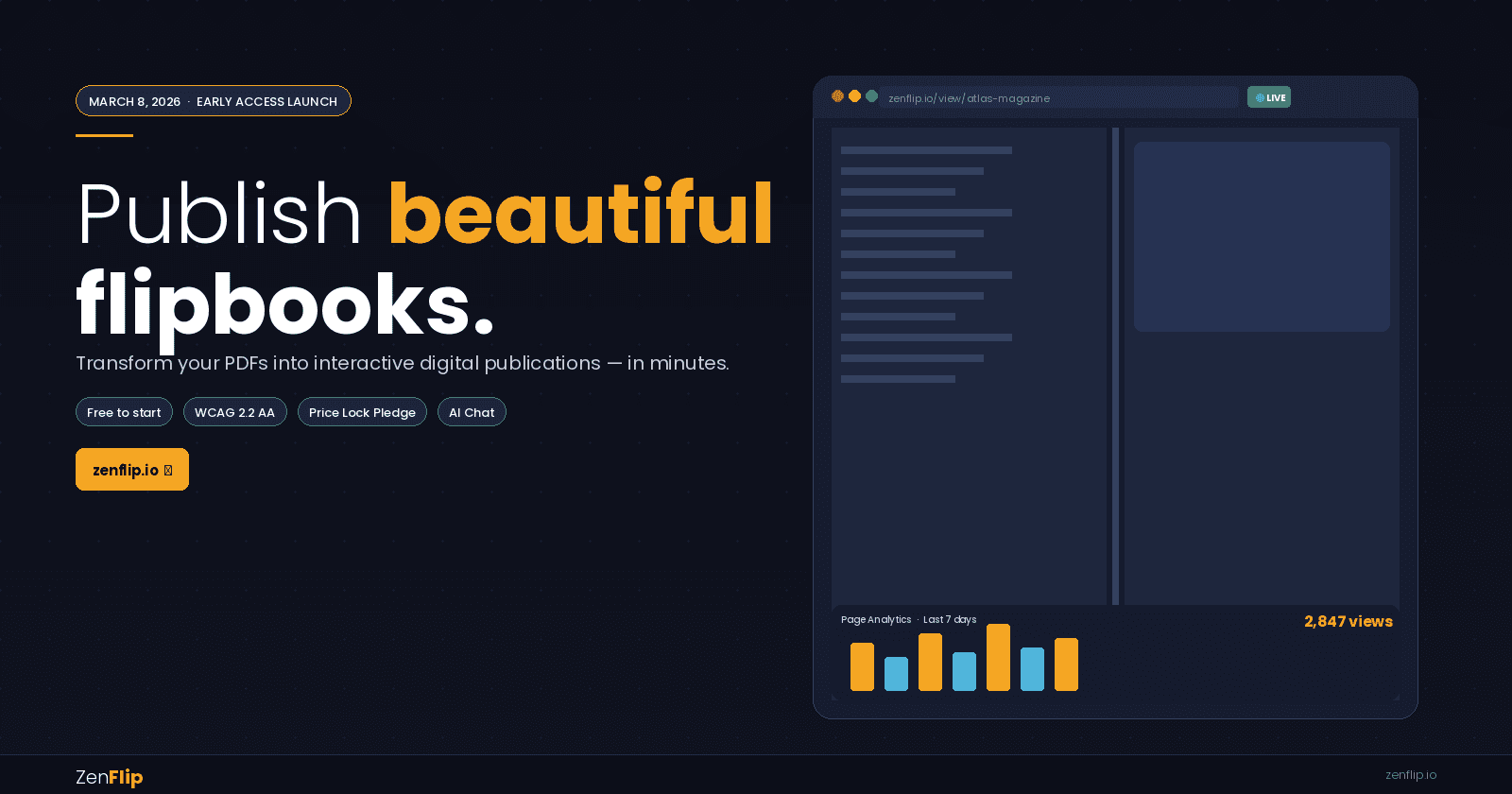Open the zenflip.io link in footer

tap(1410, 775)
